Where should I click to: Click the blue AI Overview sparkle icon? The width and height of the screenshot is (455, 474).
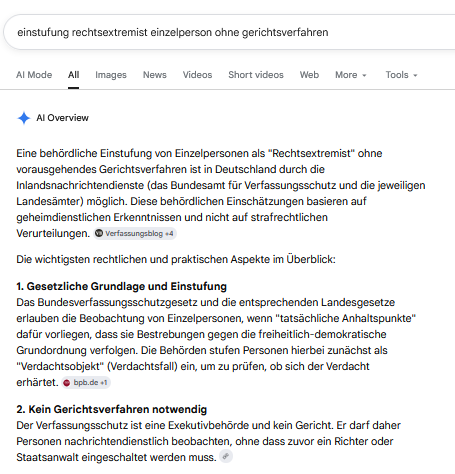click(x=24, y=118)
